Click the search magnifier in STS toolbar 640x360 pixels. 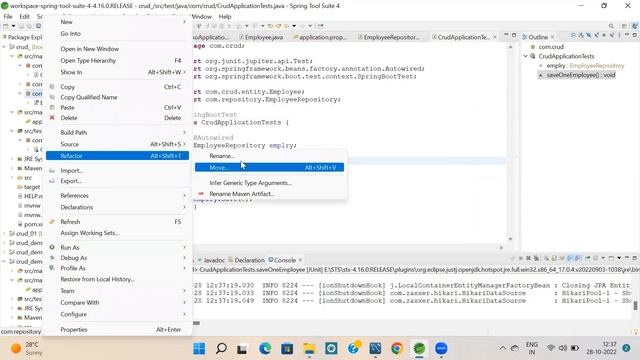point(611,26)
